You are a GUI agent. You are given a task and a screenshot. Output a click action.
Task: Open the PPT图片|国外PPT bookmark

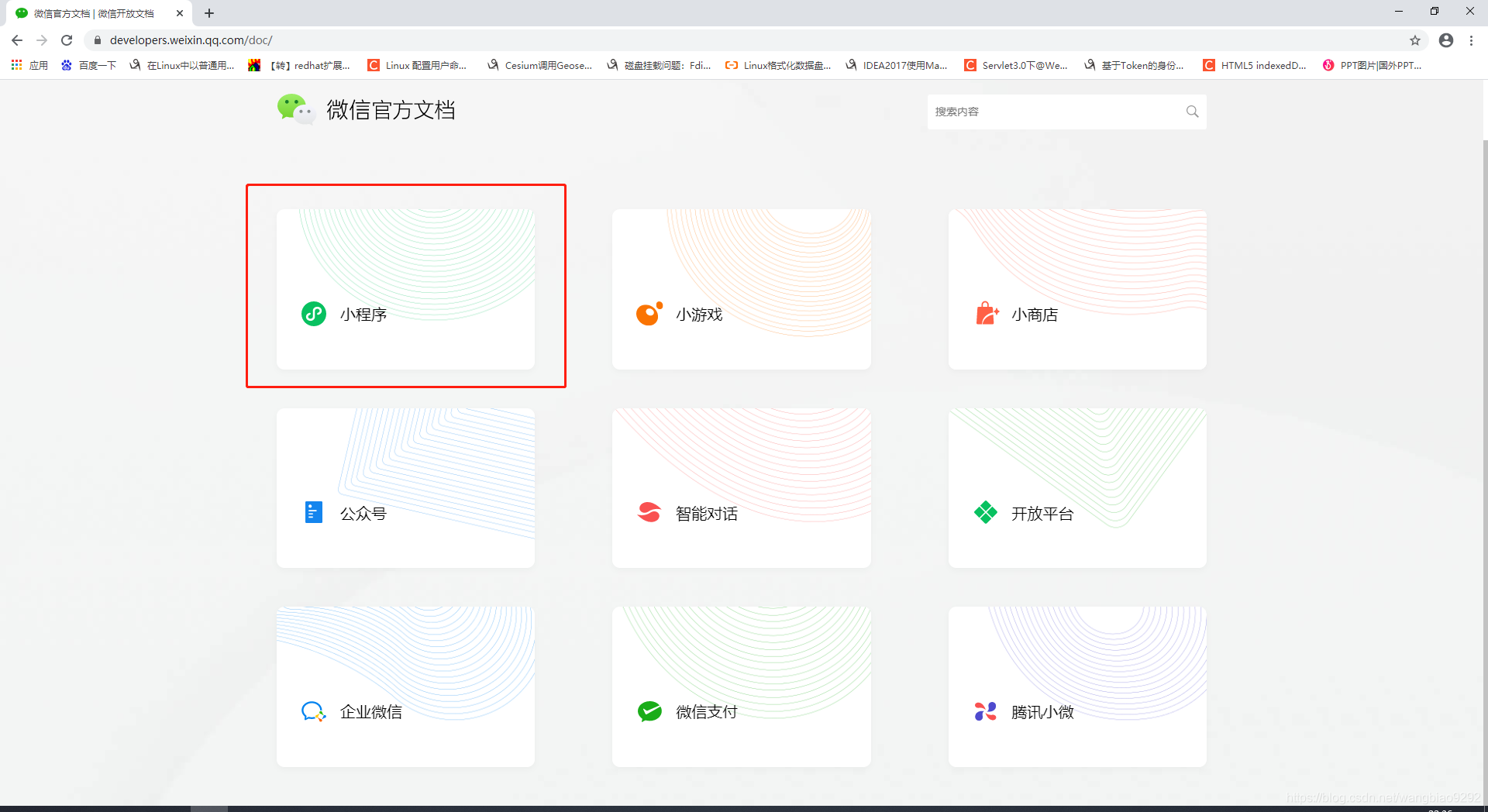point(1373,65)
